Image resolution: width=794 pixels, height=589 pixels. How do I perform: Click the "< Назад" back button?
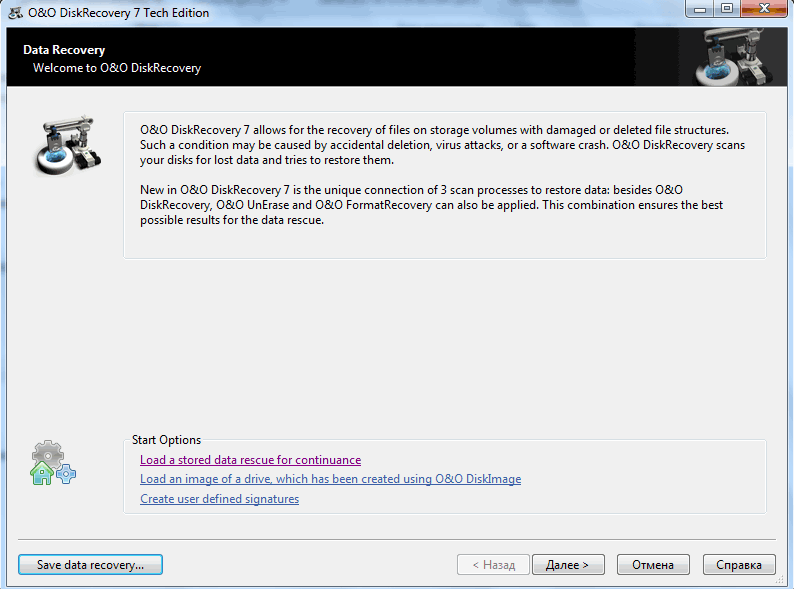tap(493, 565)
